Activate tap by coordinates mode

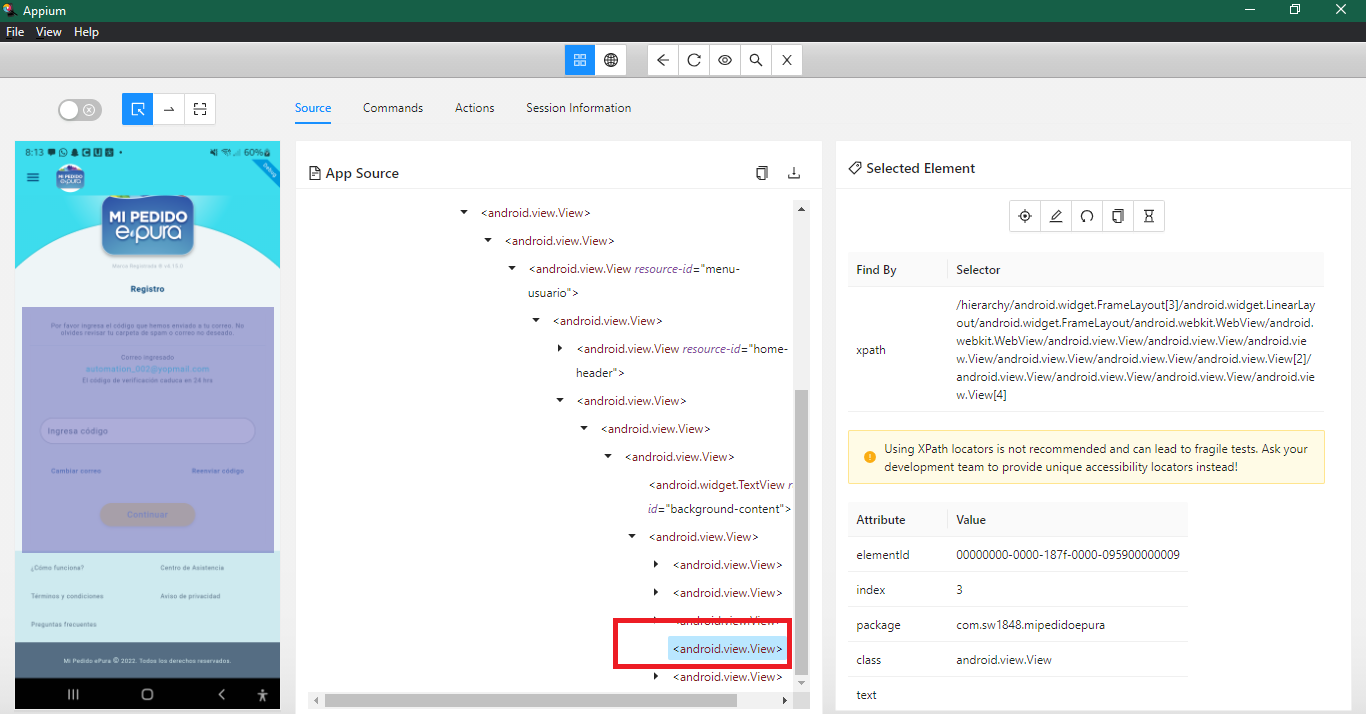click(199, 109)
